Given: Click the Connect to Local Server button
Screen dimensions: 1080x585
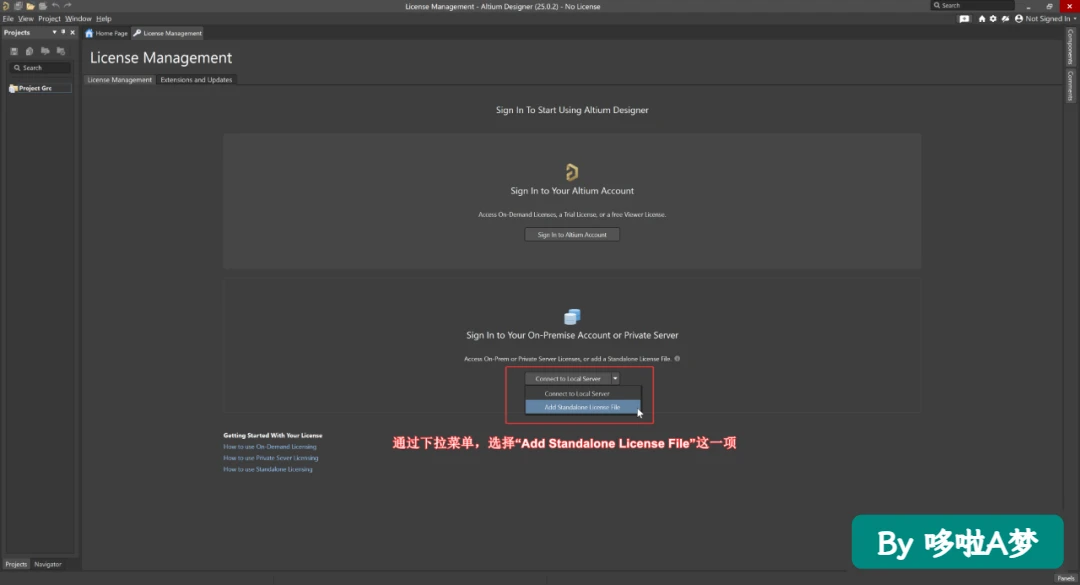Looking at the screenshot, I should pyautogui.click(x=568, y=378).
